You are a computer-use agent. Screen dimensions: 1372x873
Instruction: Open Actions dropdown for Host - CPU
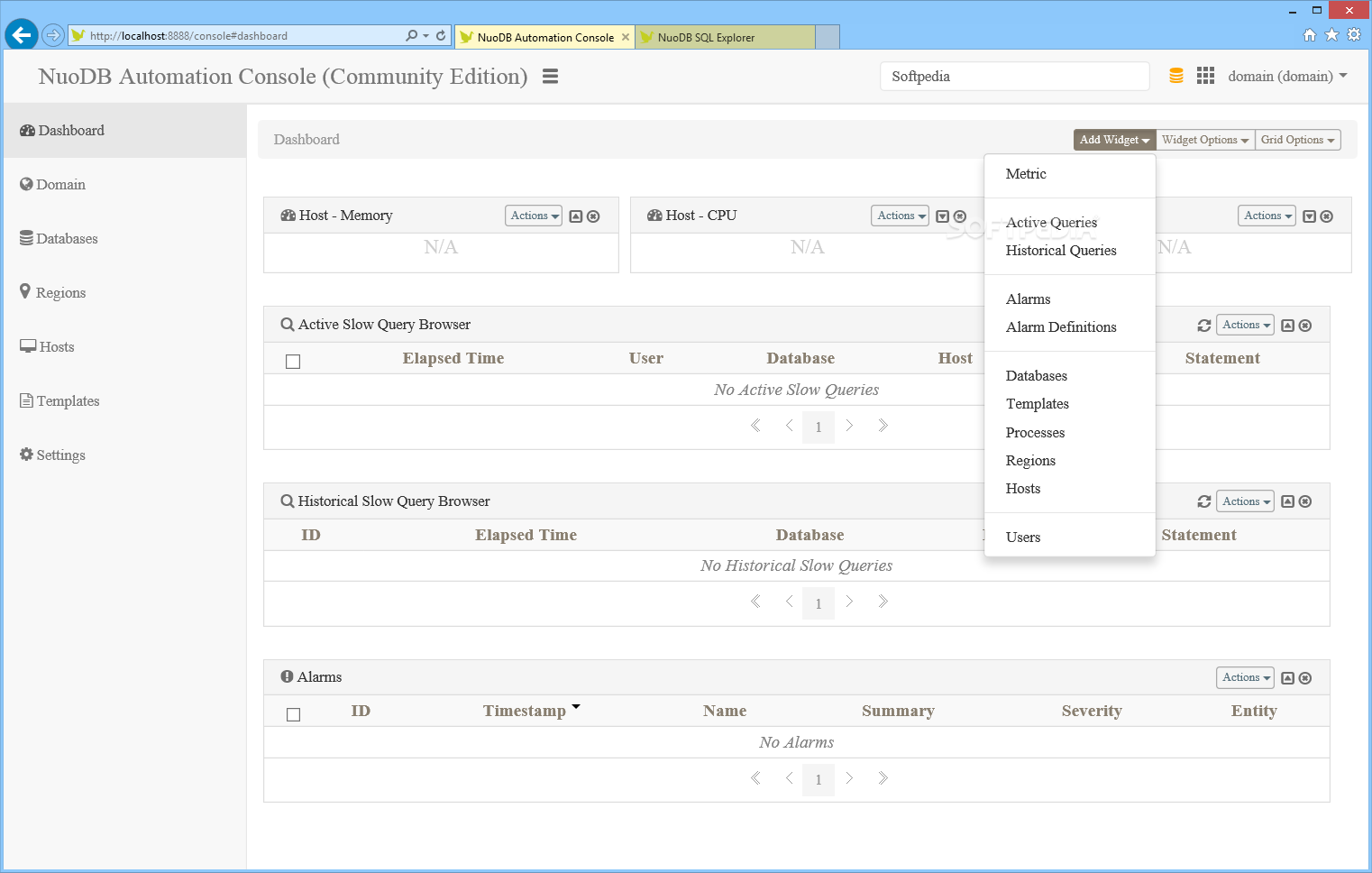(900, 216)
